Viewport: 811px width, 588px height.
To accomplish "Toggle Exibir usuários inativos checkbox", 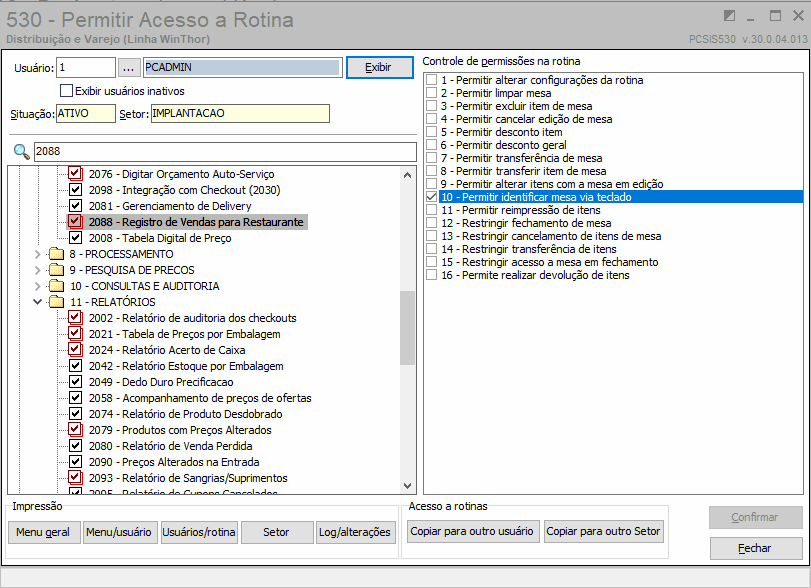I will click(x=66, y=91).
